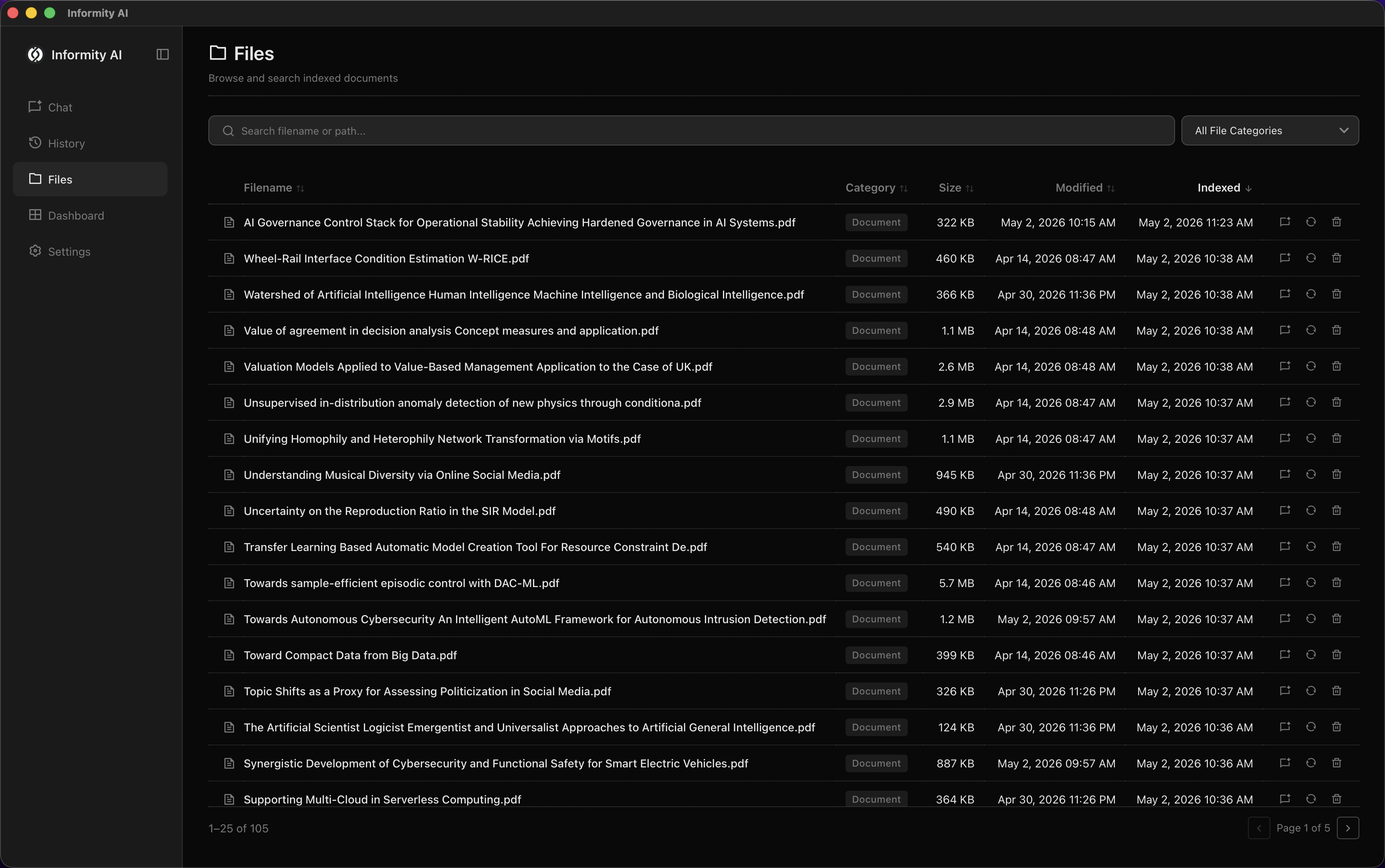This screenshot has height=868, width=1385.
Task: Click the 5.7 MB size value
Action: (956, 583)
